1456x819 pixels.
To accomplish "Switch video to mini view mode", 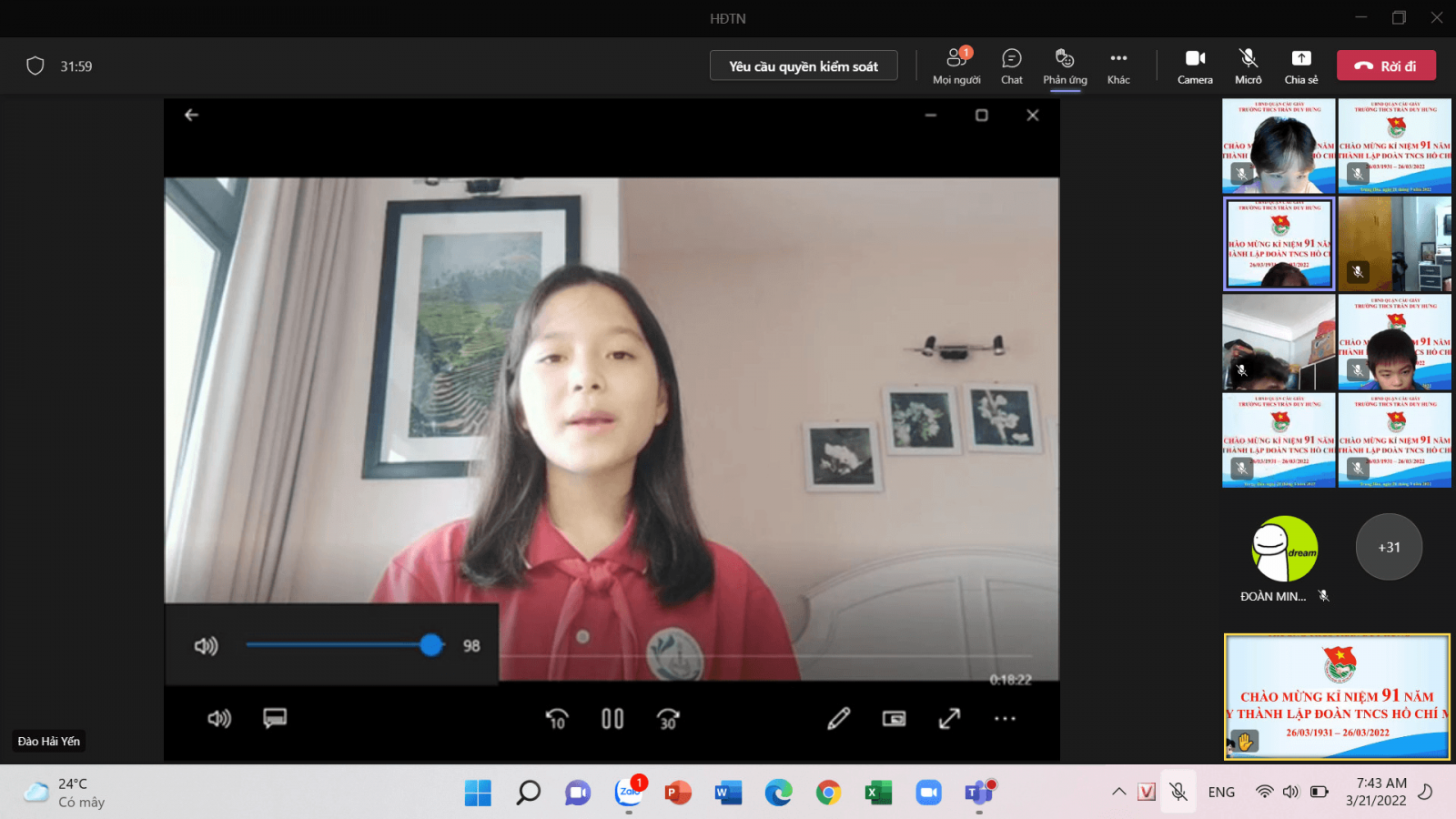I will click(x=894, y=719).
